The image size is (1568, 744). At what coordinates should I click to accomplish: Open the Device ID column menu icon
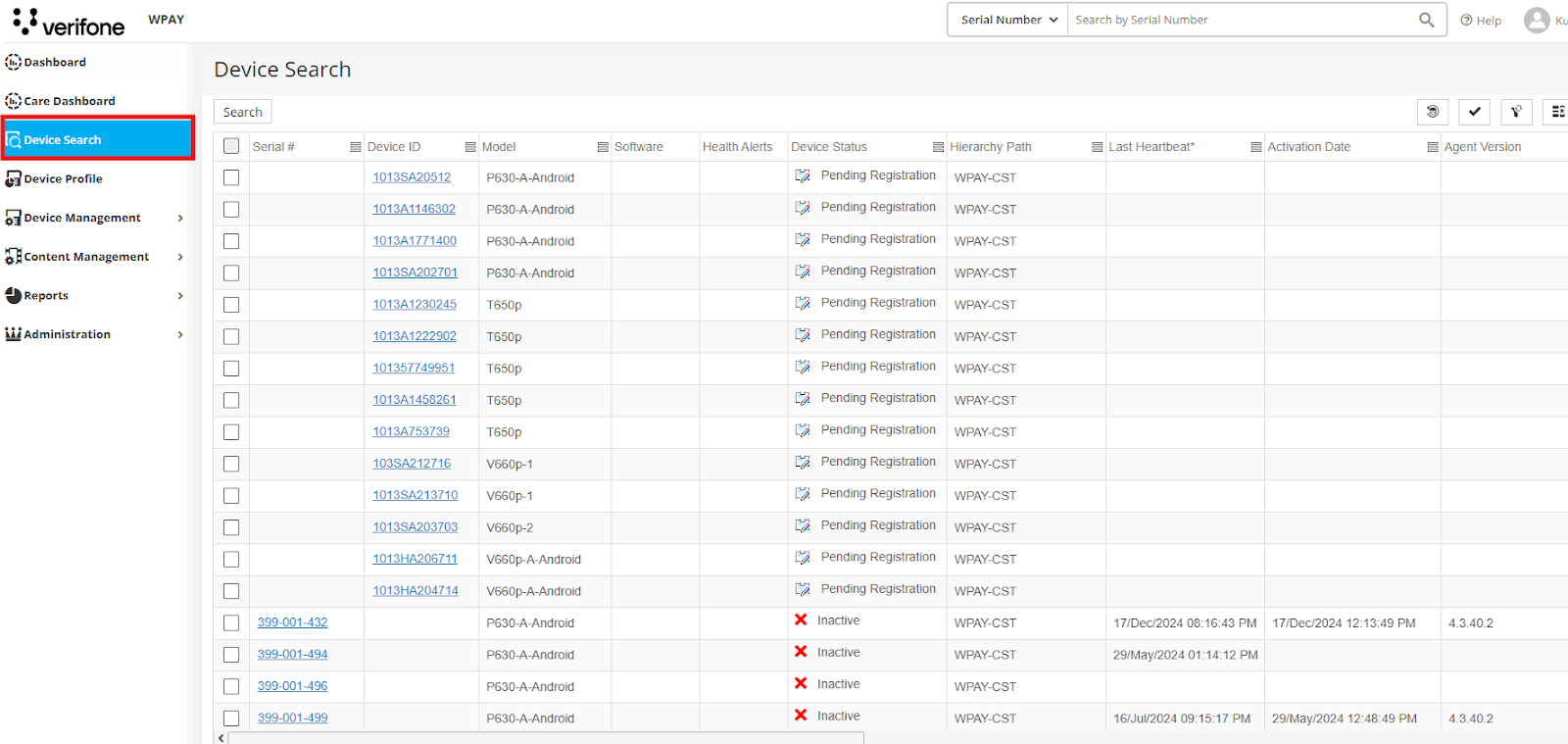tap(470, 147)
